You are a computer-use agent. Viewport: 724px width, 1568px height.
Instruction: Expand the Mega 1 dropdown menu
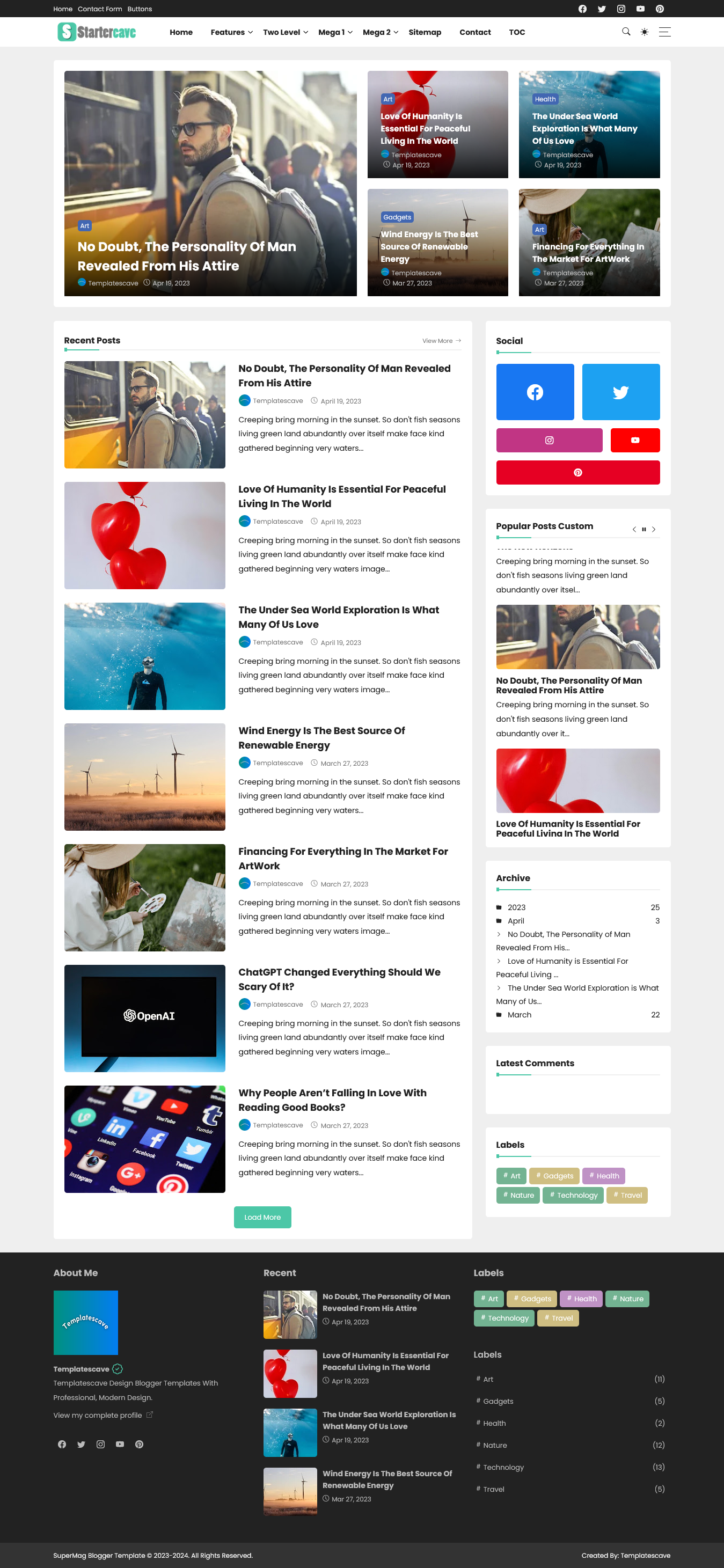coord(335,32)
